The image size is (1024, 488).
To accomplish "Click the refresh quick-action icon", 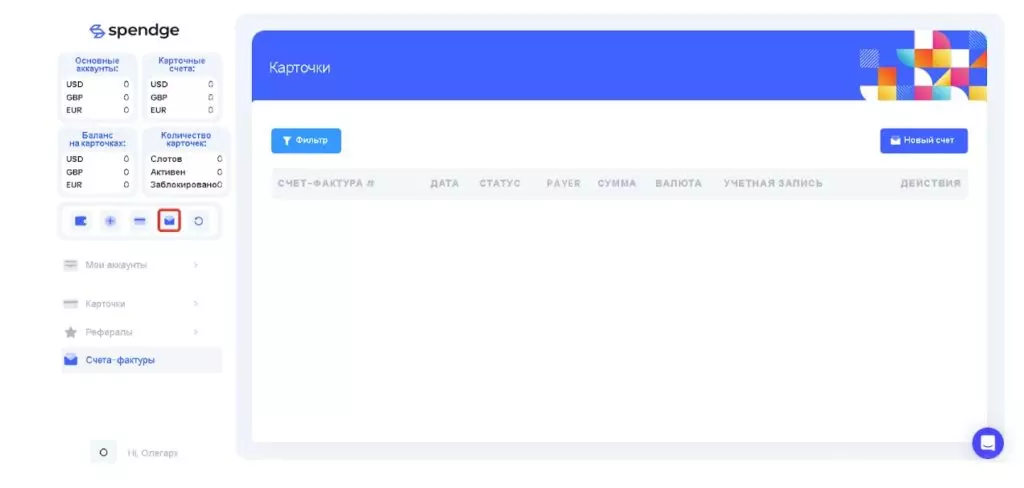I will 199,221.
